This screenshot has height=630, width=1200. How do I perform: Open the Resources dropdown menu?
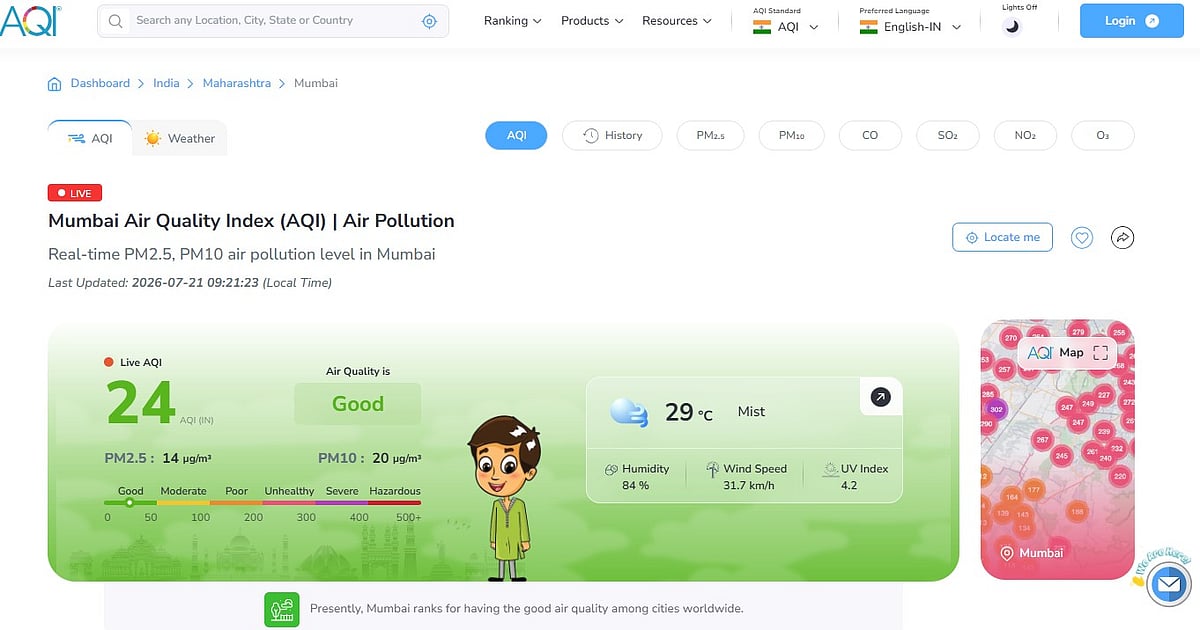tap(677, 21)
